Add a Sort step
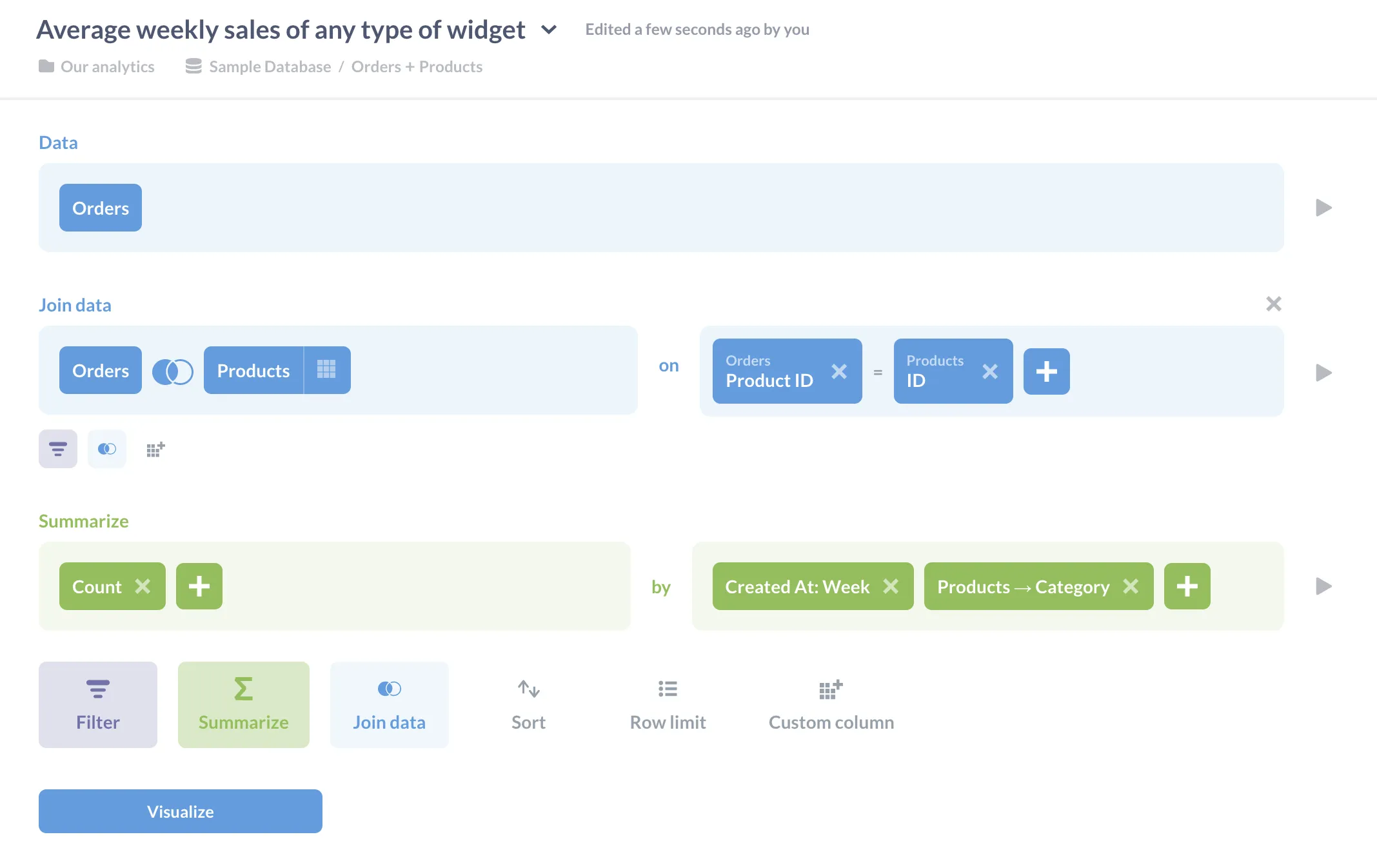The height and width of the screenshot is (868, 1377). pos(528,705)
